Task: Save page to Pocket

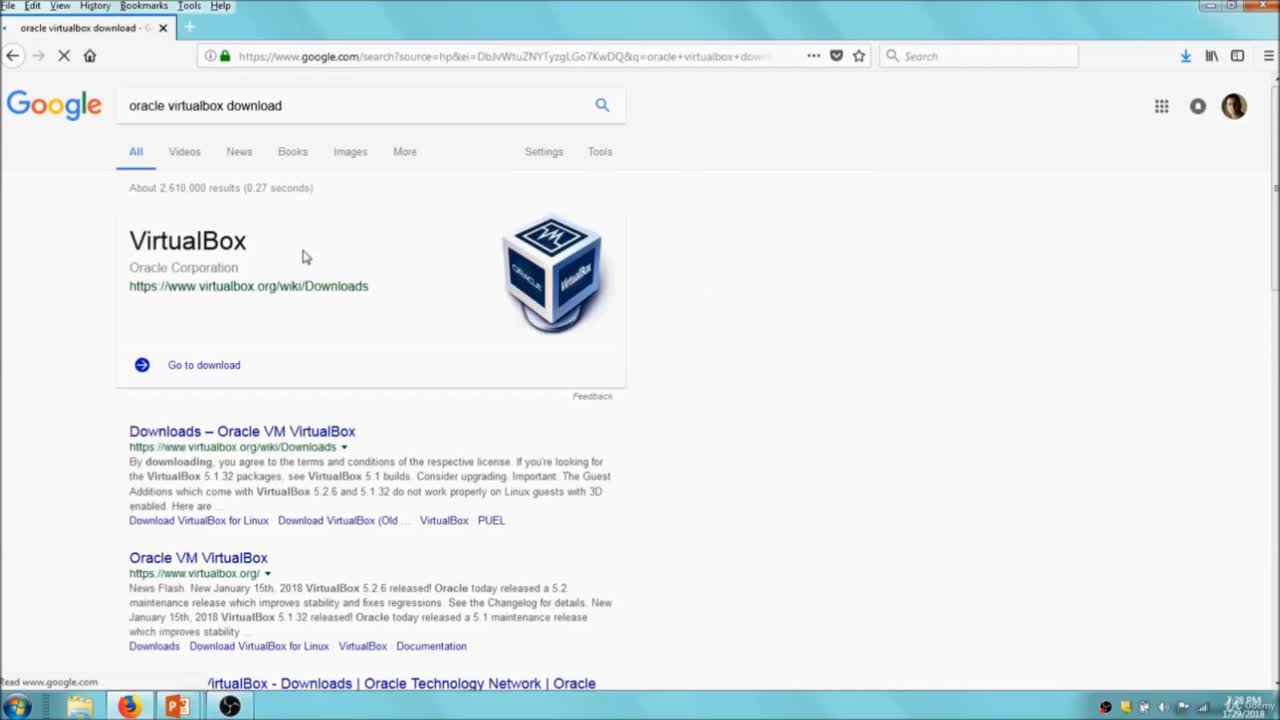Action: [x=837, y=56]
